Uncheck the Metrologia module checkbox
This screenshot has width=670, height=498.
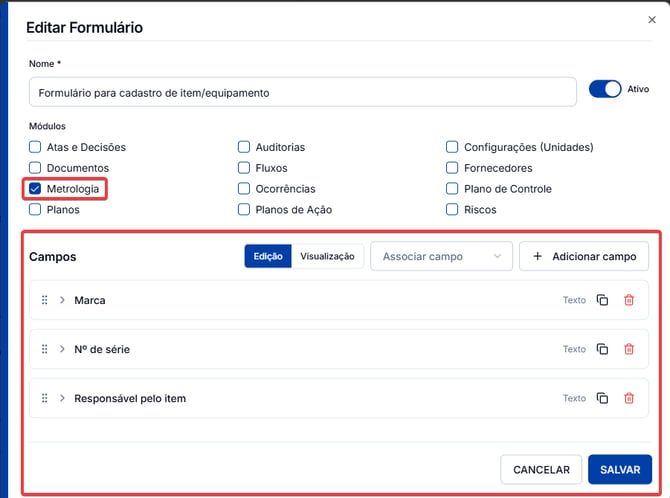tap(35, 189)
